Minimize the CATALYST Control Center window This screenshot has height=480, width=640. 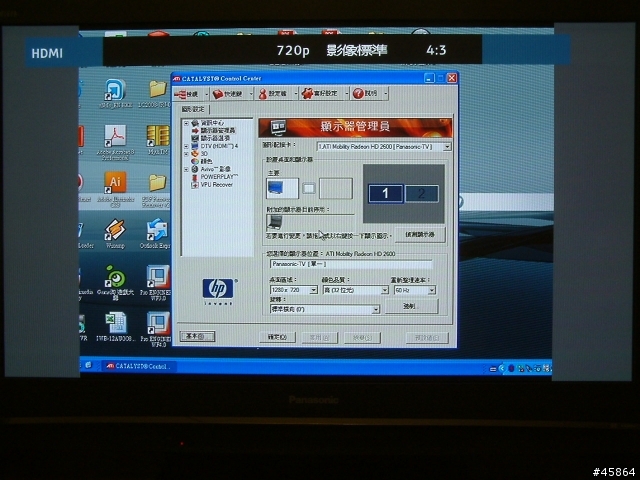[x=429, y=78]
